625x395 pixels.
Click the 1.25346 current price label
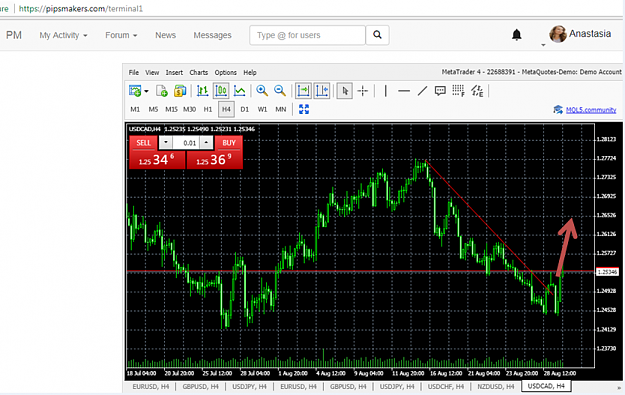coord(607,272)
